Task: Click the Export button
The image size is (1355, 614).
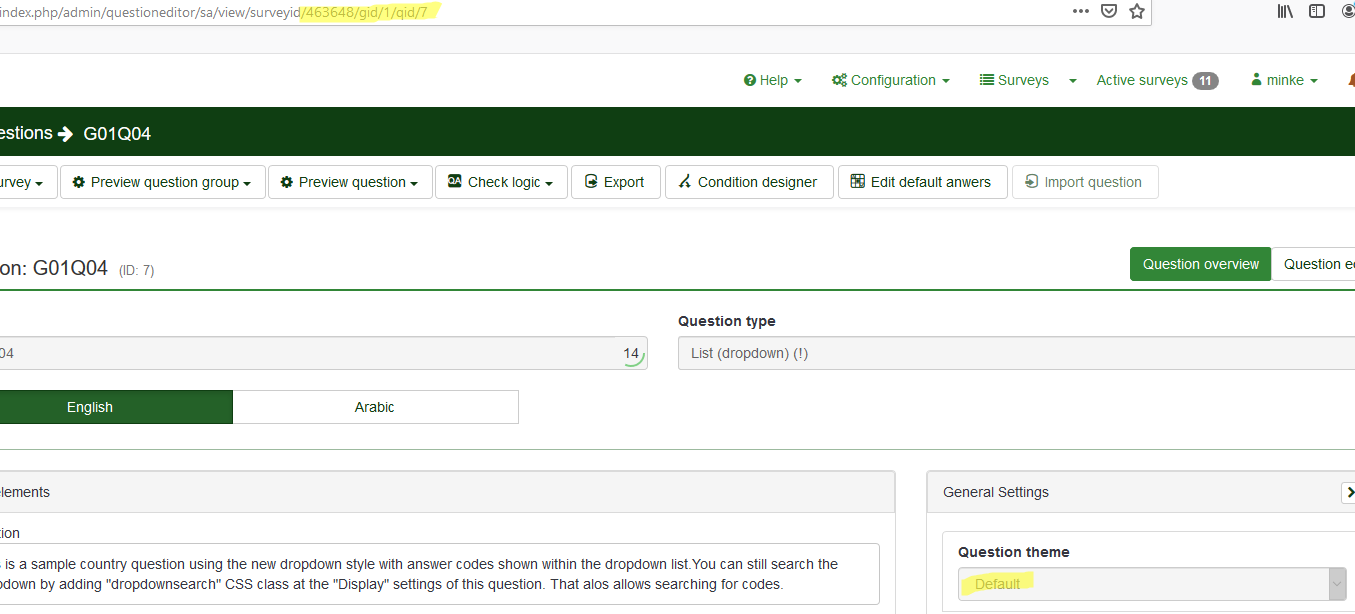Action: [615, 183]
